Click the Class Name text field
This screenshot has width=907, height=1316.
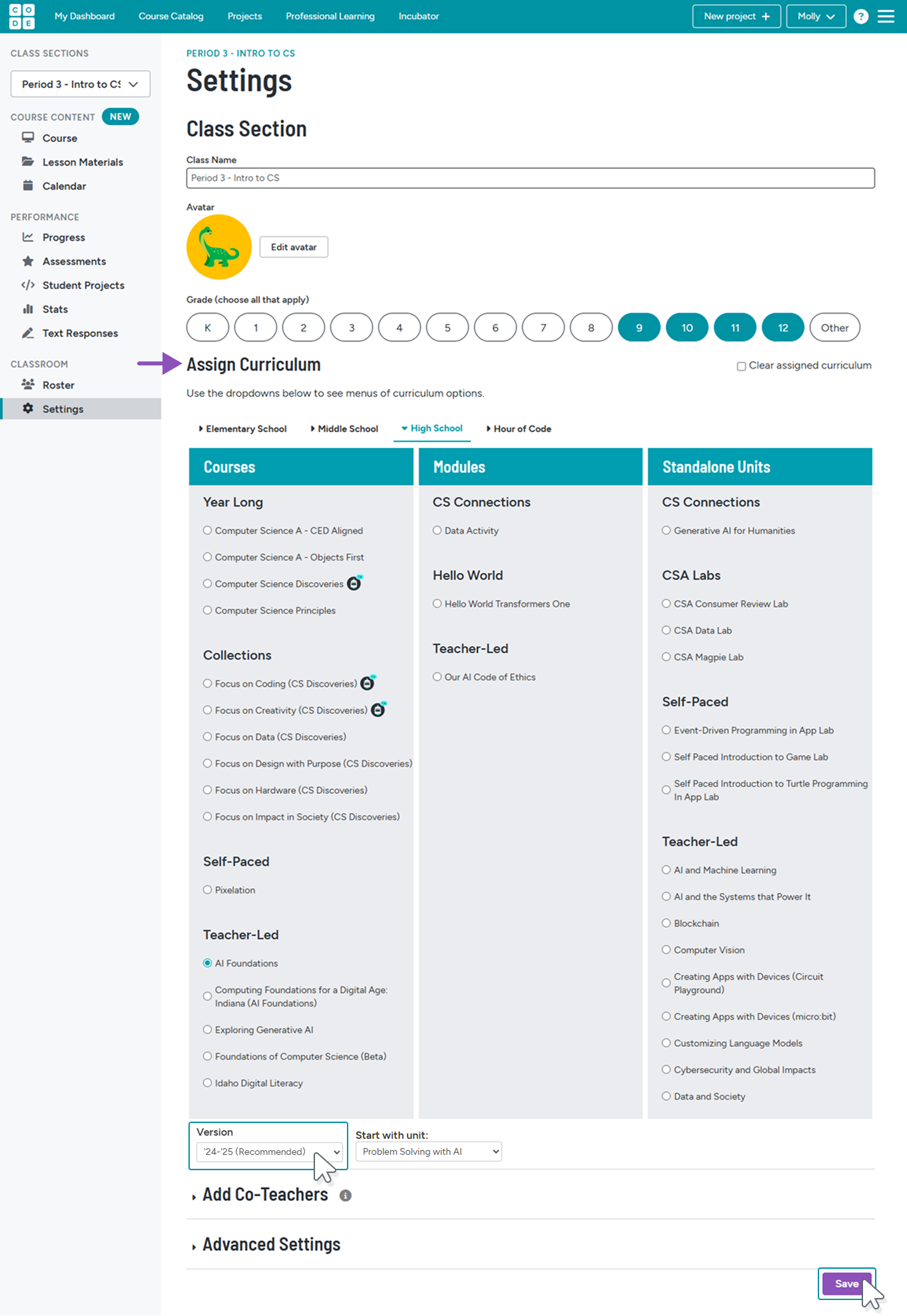pos(530,178)
